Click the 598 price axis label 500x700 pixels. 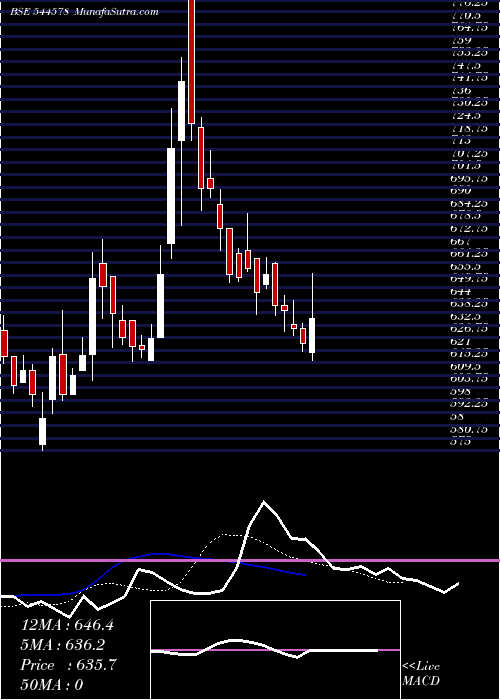point(461,392)
